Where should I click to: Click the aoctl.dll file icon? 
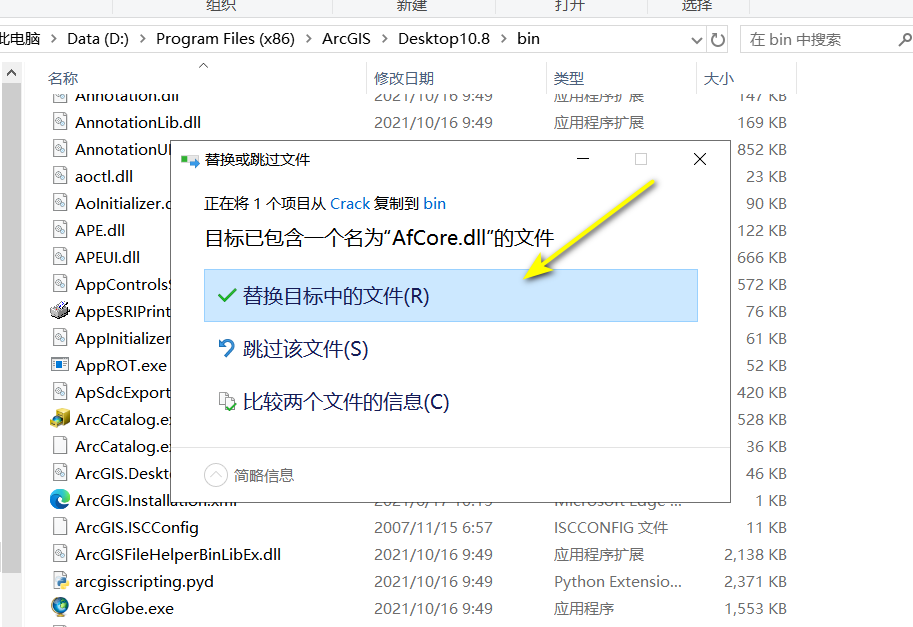point(60,176)
